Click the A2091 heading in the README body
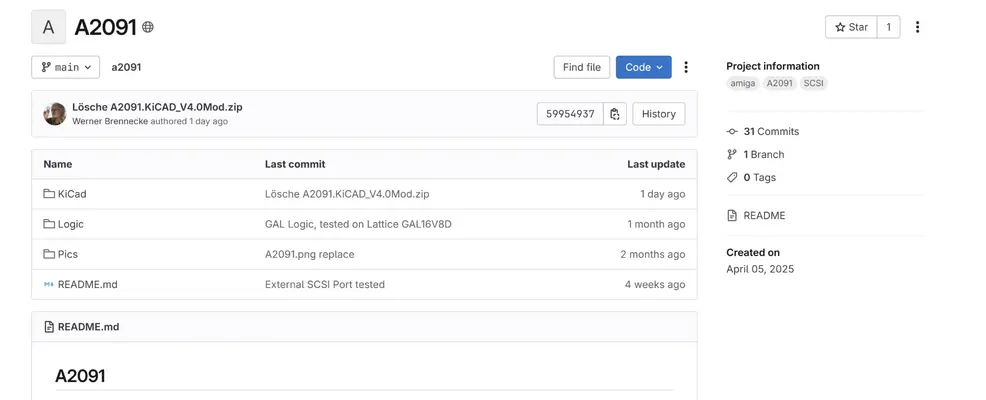 80,376
